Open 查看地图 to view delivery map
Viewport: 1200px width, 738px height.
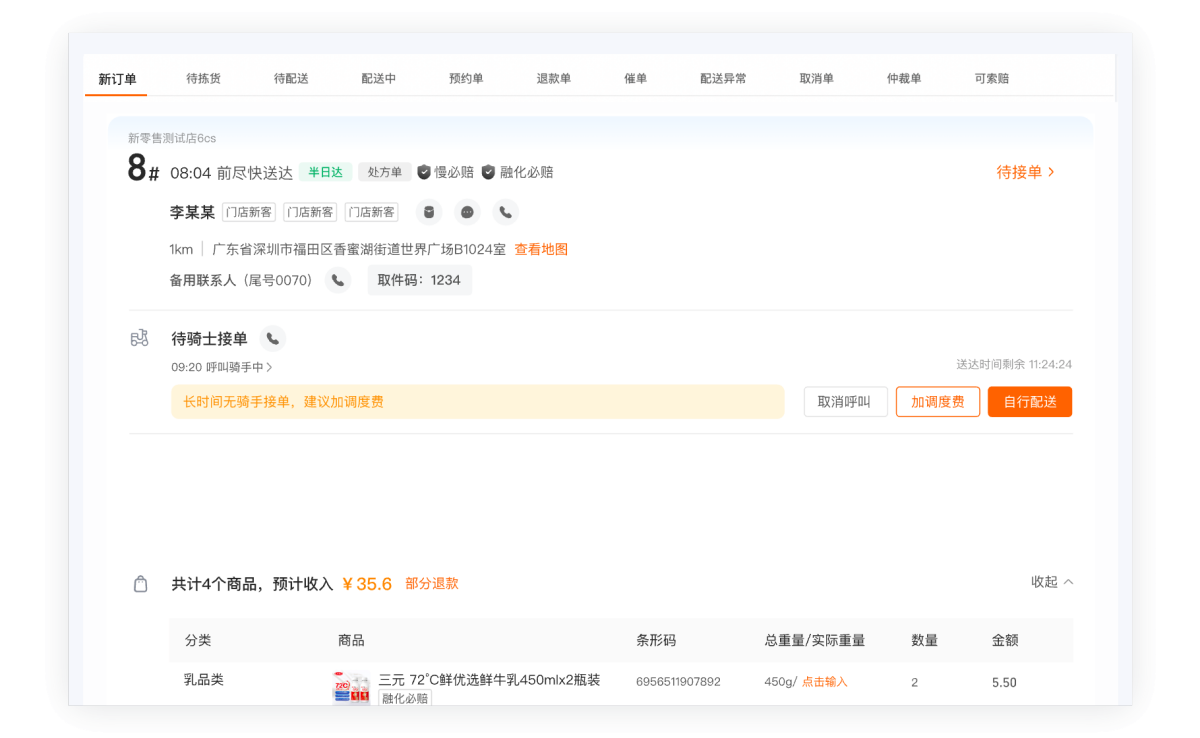click(x=541, y=249)
